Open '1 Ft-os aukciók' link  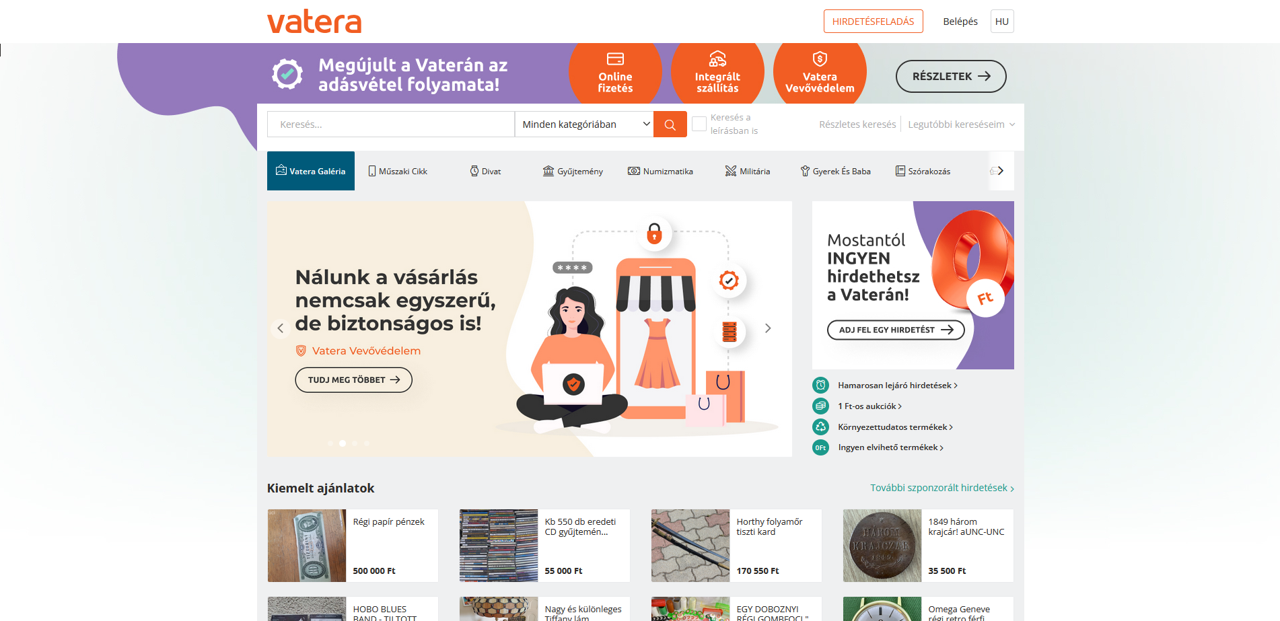coord(869,406)
